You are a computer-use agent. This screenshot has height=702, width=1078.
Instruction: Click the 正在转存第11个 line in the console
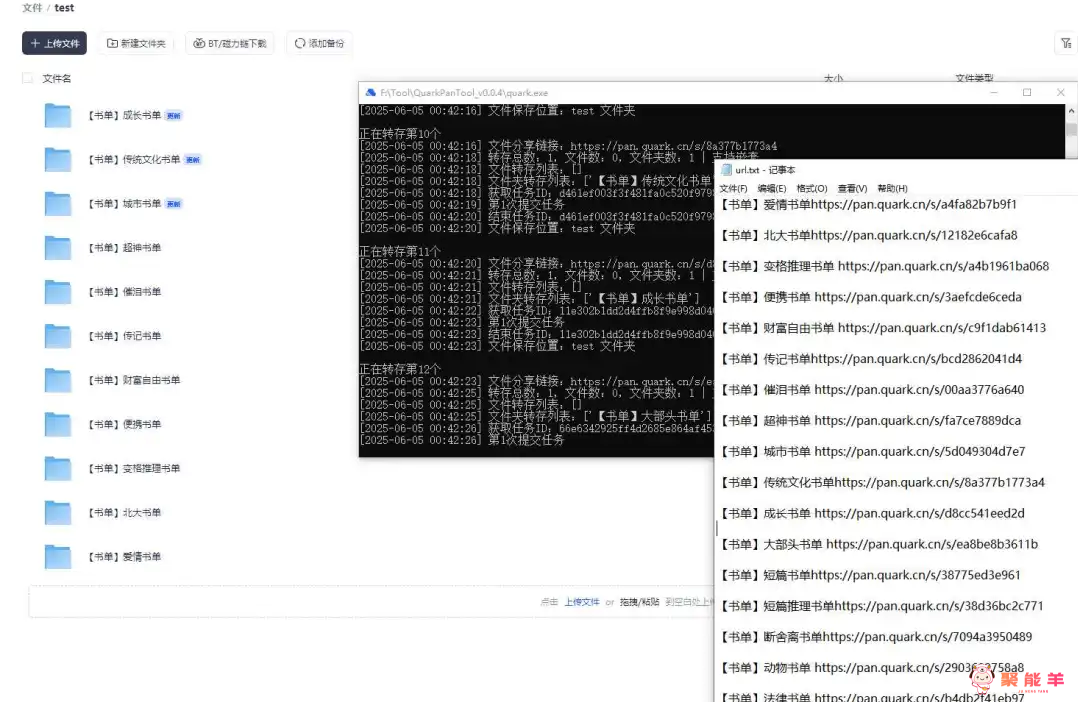click(x=400, y=252)
